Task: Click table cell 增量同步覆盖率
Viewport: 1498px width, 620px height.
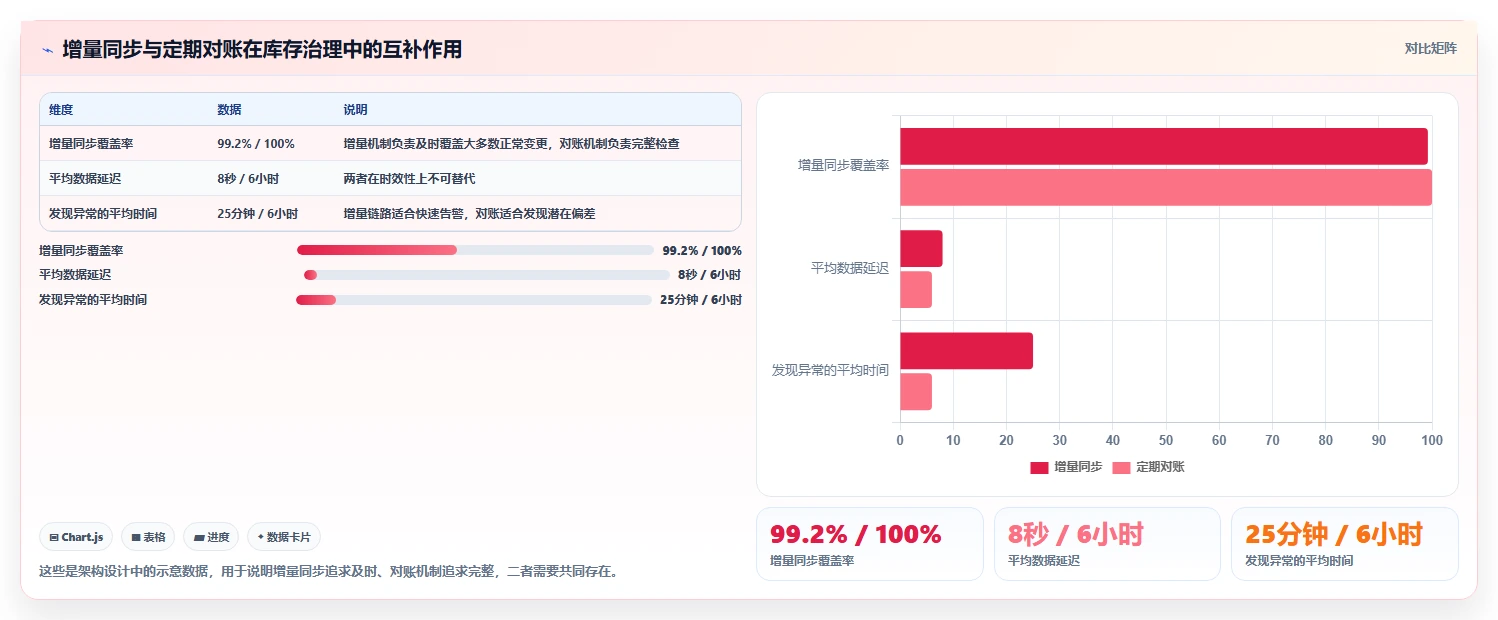Action: click(x=91, y=144)
